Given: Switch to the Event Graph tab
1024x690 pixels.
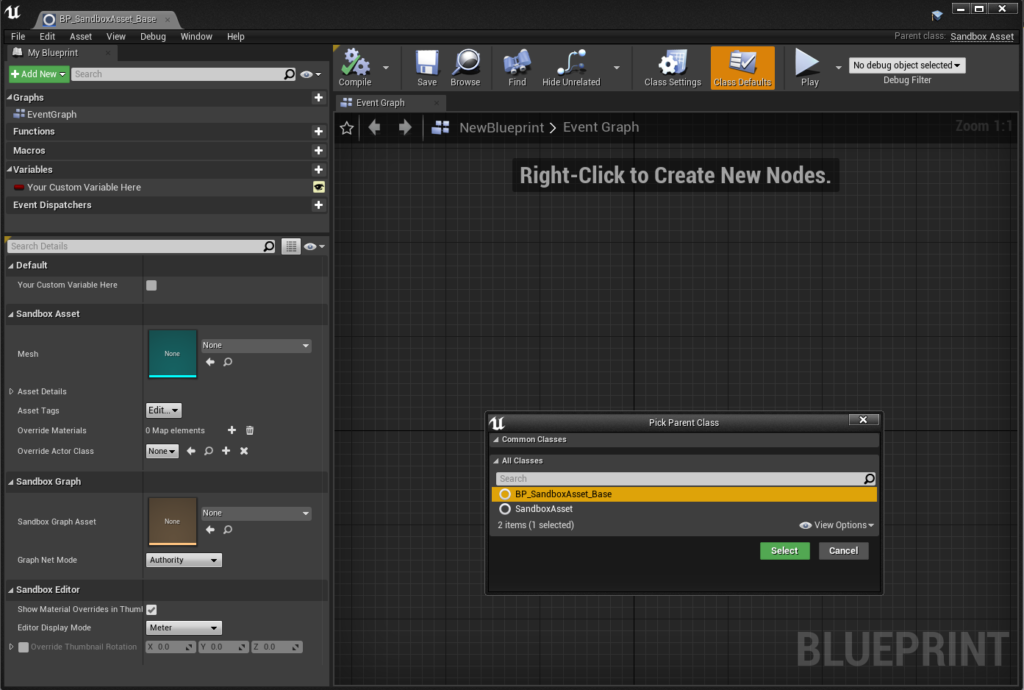Looking at the screenshot, I should tap(391, 102).
